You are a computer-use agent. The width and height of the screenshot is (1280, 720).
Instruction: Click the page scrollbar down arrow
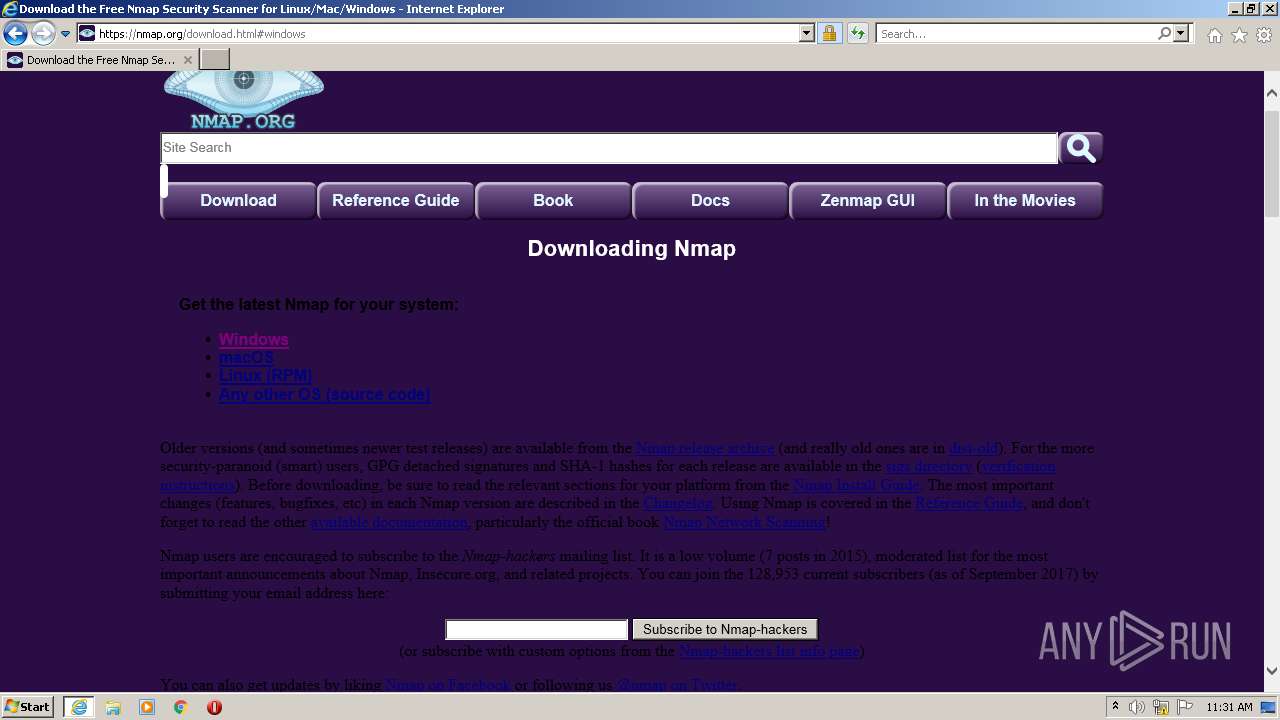(x=1272, y=672)
